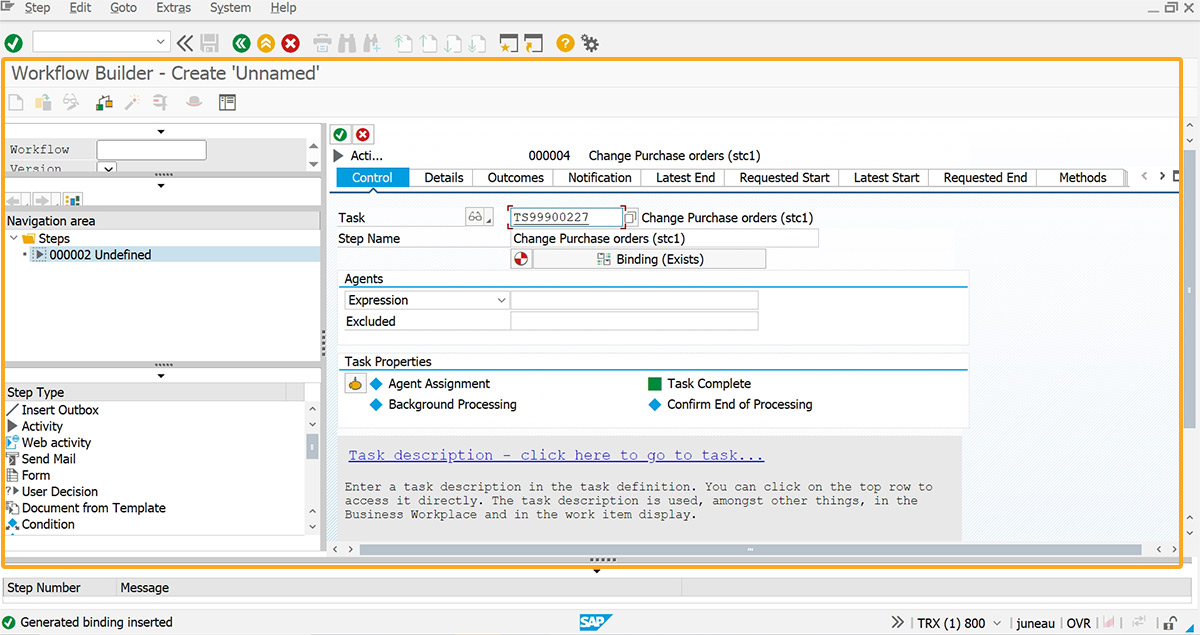The image size is (1200, 635).
Task: Switch to the Outcomes tab
Action: click(515, 178)
